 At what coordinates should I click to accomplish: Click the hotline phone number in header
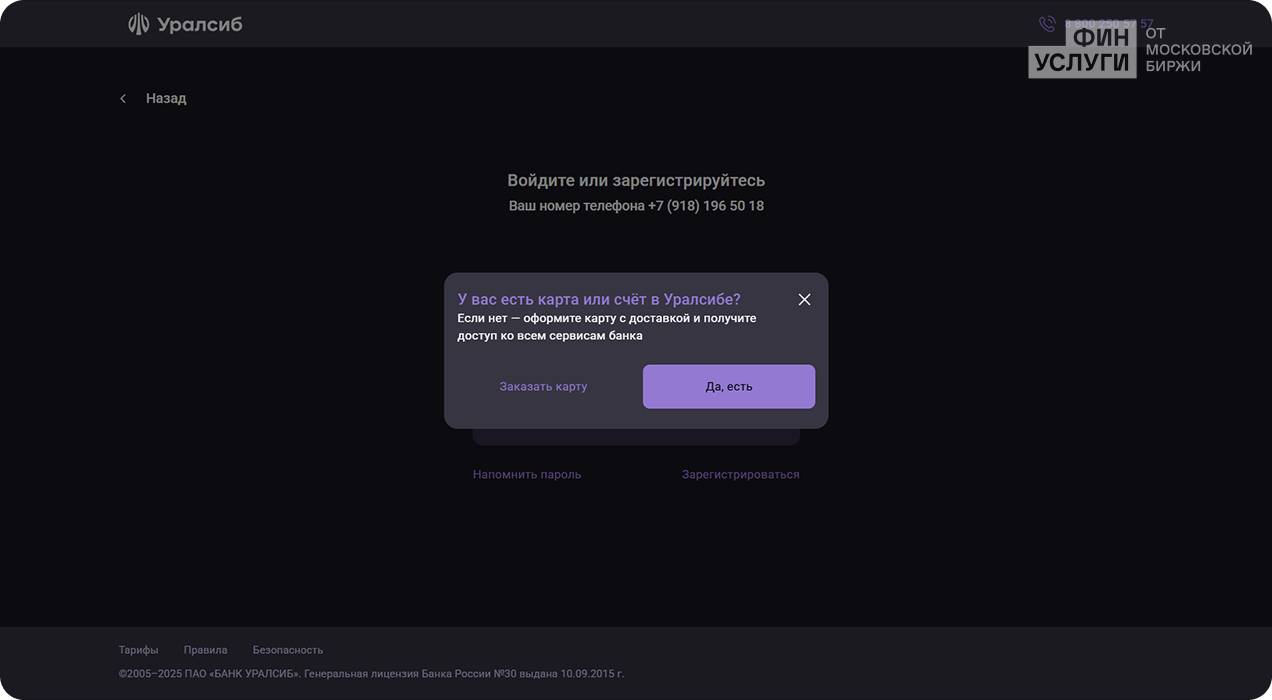[x=1109, y=24]
